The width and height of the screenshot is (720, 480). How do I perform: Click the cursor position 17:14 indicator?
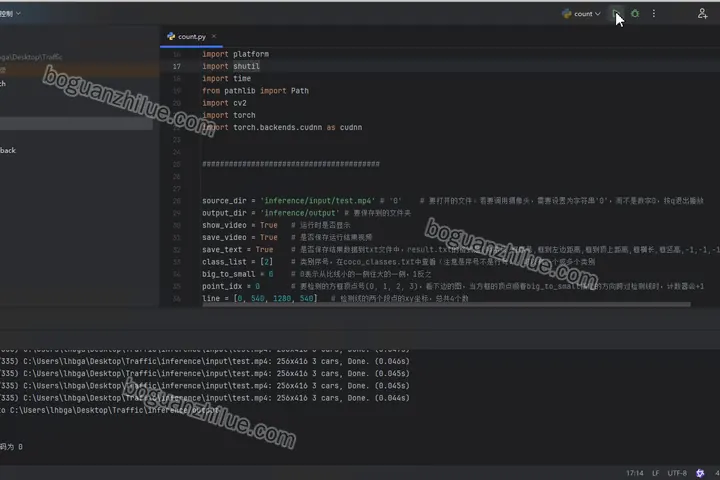click(x=635, y=473)
